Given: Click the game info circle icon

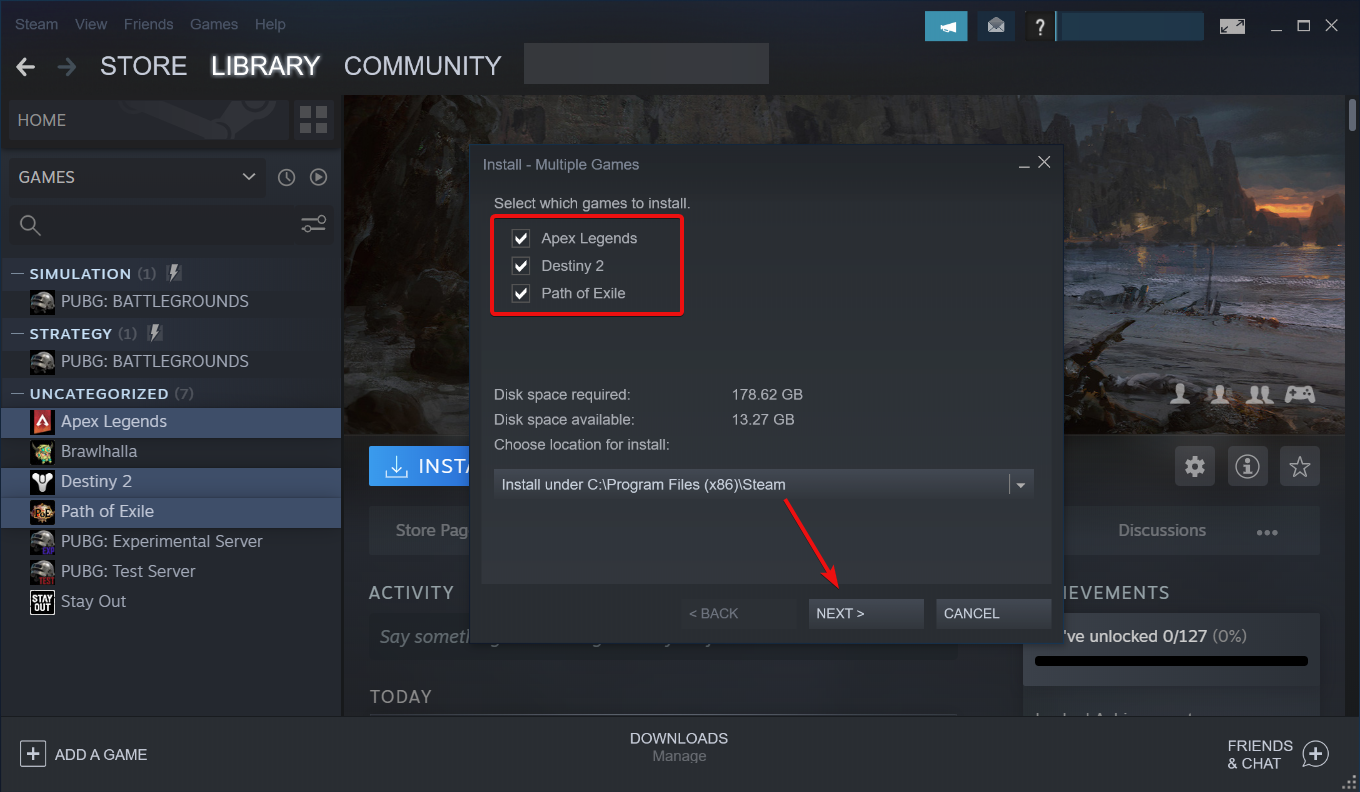Looking at the screenshot, I should pos(1247,466).
